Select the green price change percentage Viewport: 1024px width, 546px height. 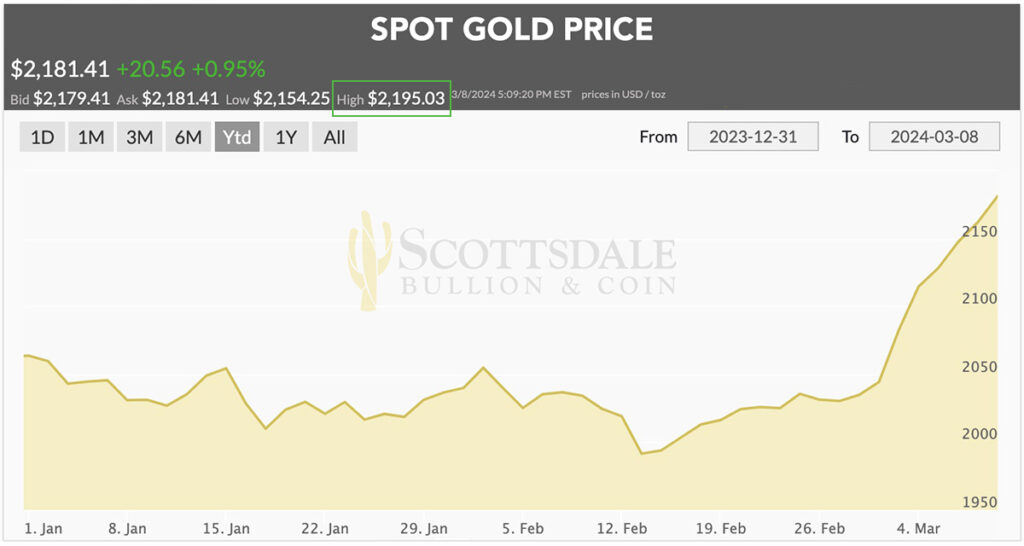point(229,69)
